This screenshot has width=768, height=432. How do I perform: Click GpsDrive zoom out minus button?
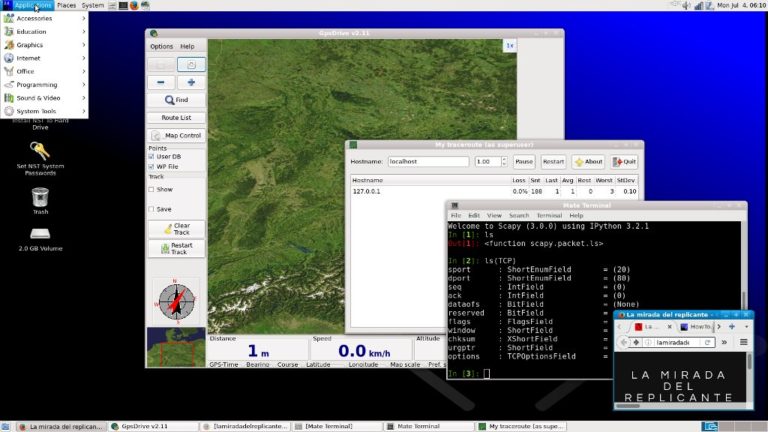161,82
